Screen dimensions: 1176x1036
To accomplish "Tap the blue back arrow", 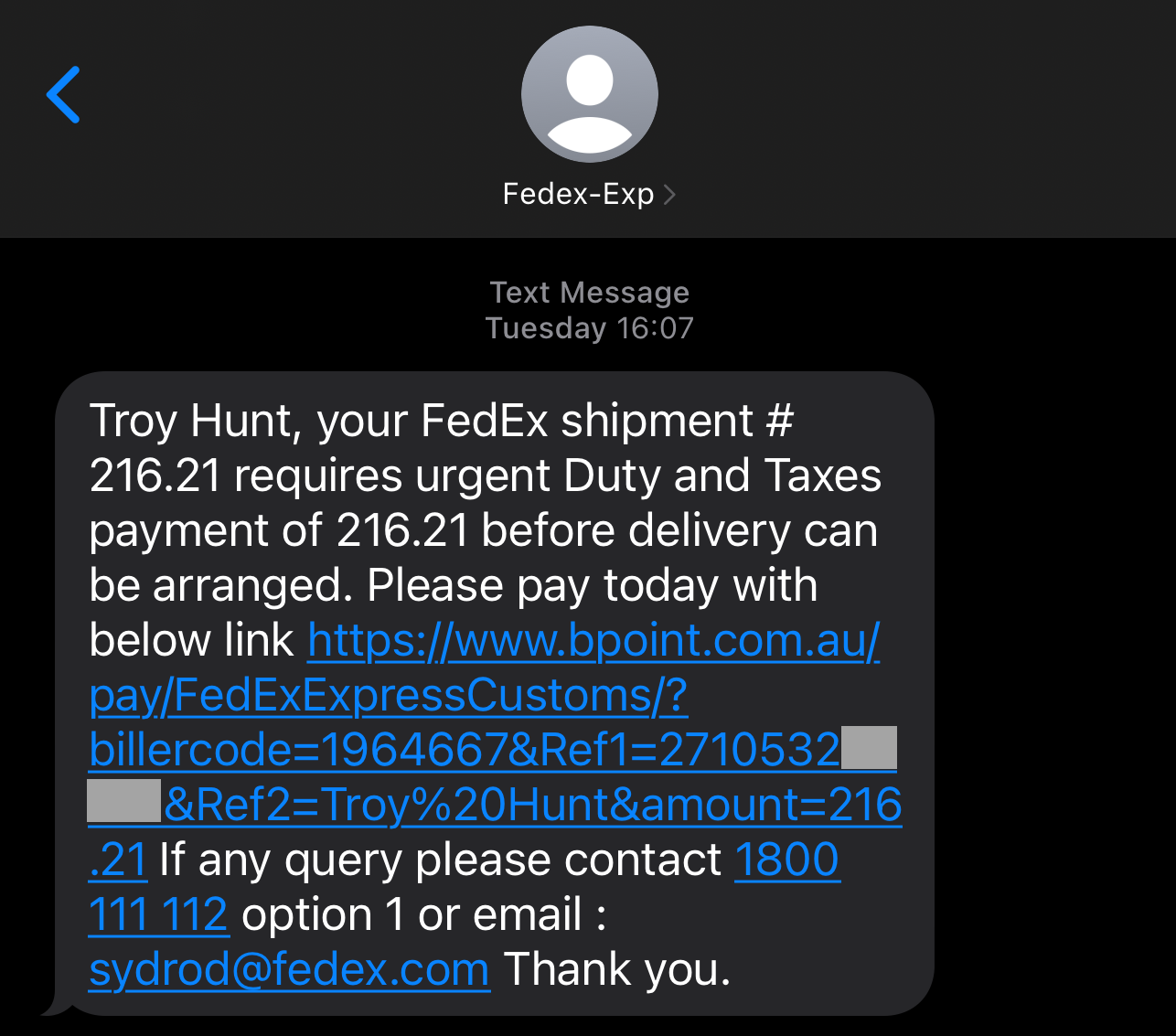I will (63, 94).
